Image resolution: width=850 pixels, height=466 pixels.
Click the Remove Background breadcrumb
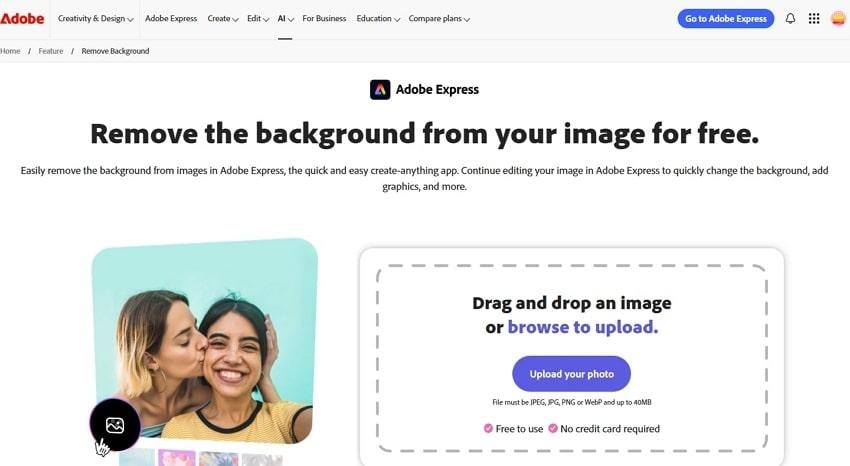[x=115, y=51]
